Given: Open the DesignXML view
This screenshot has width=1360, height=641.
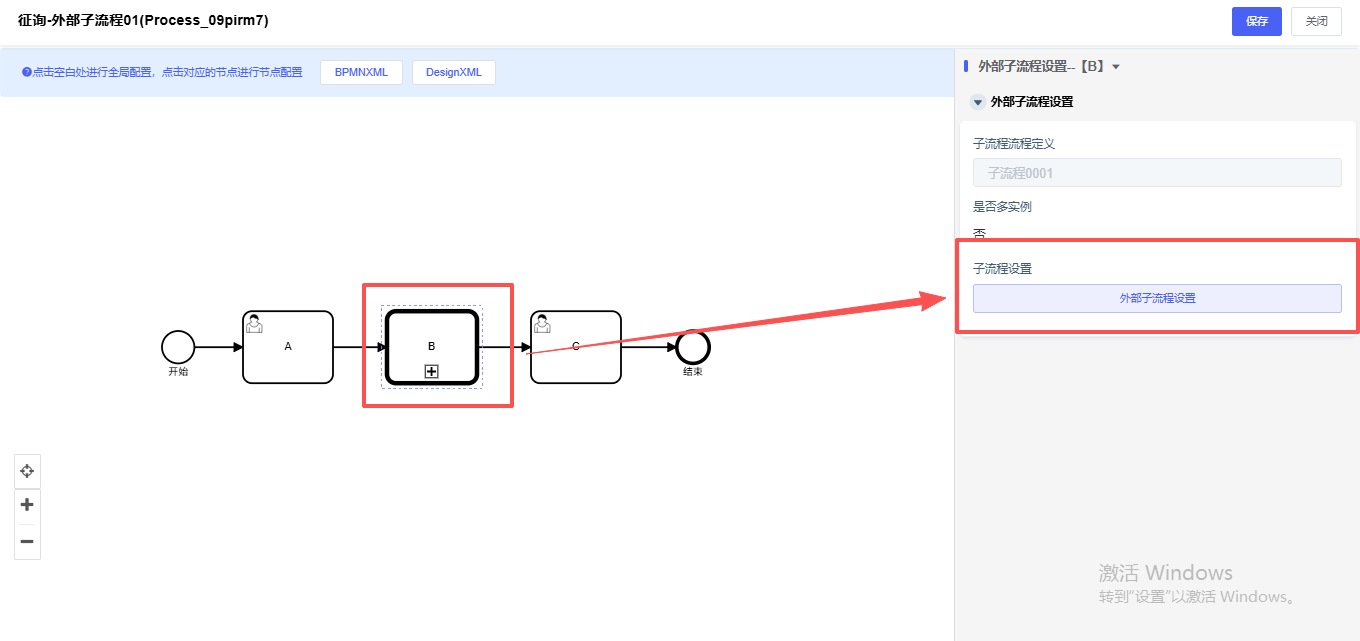Looking at the screenshot, I should point(453,72).
